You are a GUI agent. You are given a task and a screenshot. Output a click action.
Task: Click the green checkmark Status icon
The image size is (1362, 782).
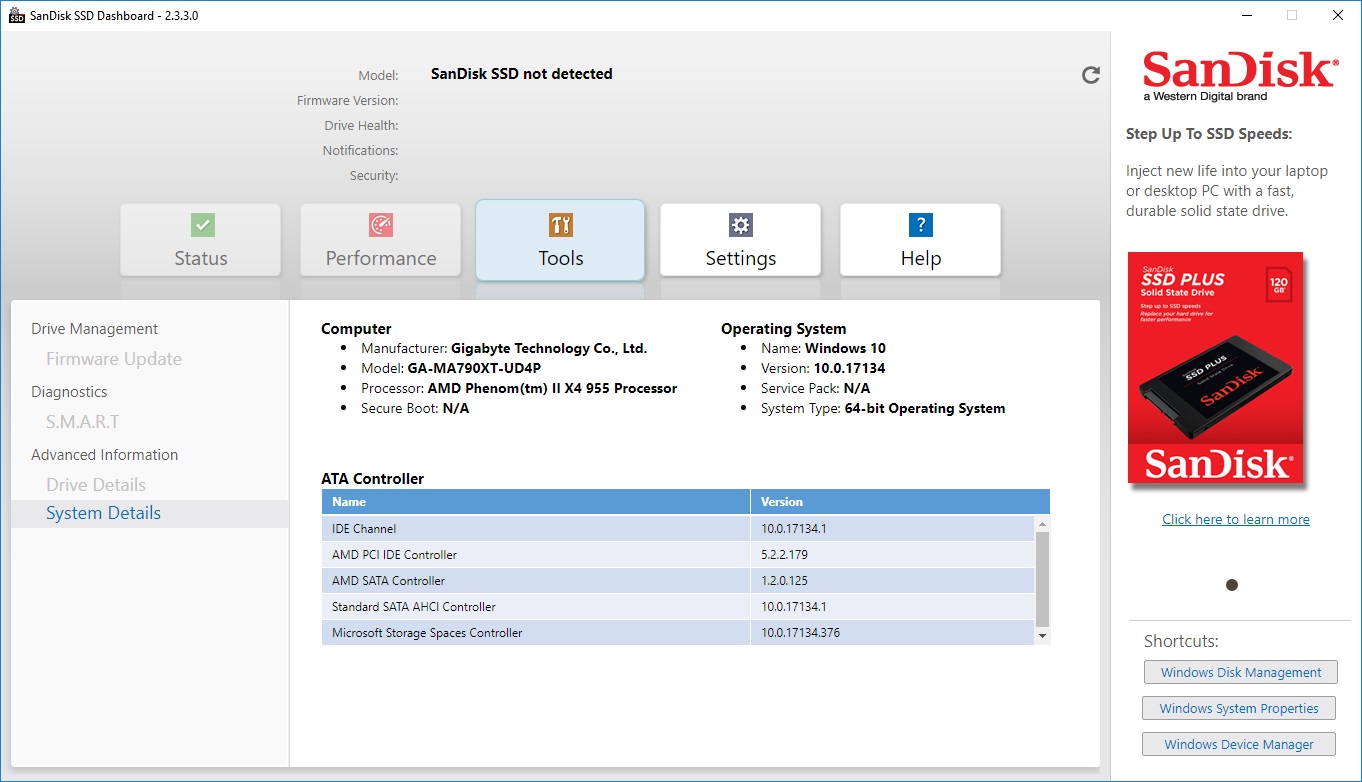(202, 224)
